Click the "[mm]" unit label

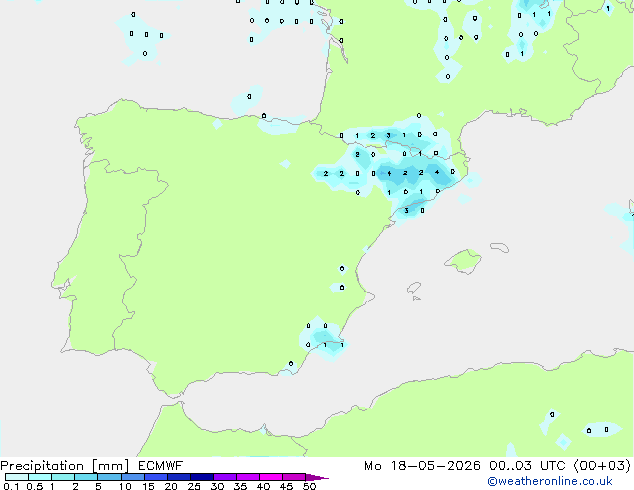tap(110, 466)
